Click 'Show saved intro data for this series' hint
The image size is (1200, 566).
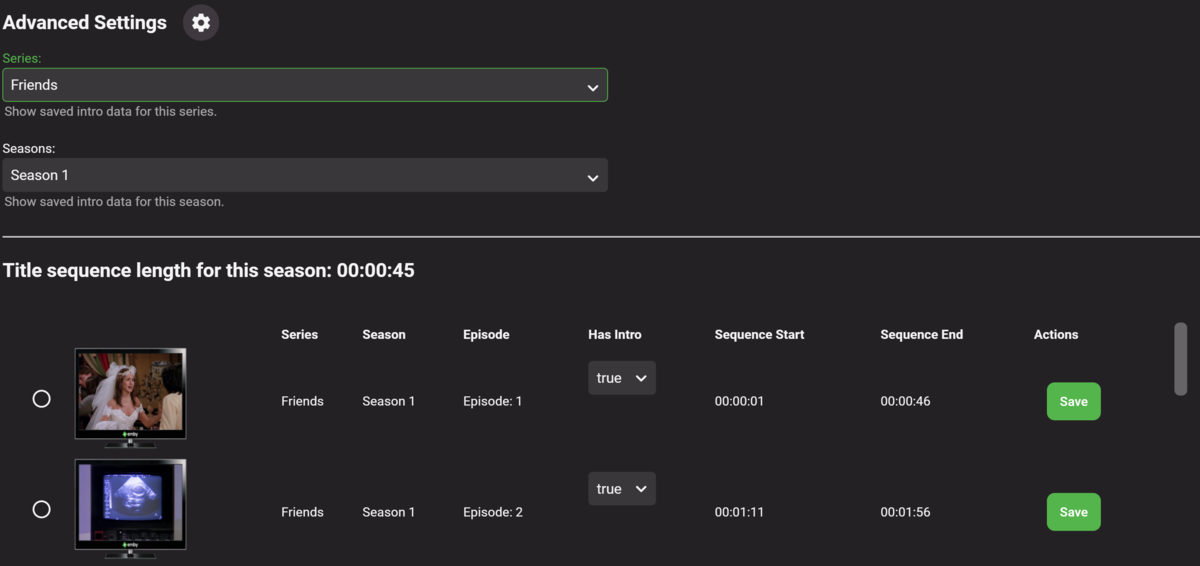110,111
